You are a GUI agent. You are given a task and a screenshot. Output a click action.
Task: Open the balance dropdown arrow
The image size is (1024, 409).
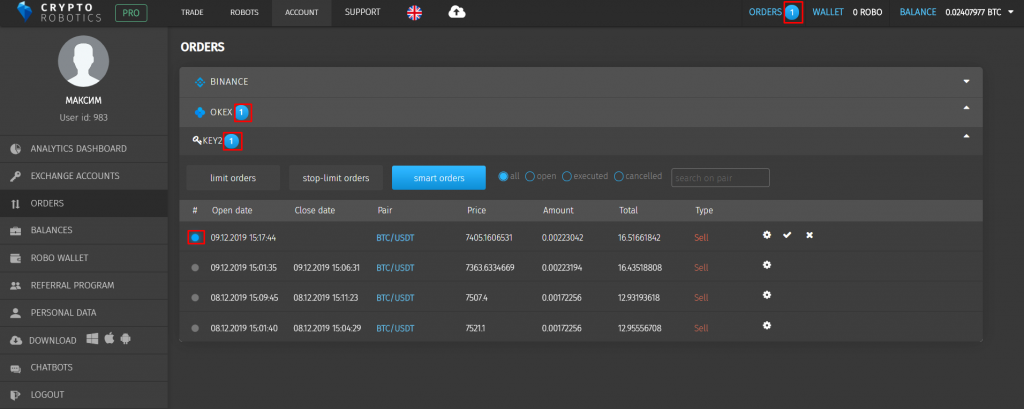pos(1011,12)
